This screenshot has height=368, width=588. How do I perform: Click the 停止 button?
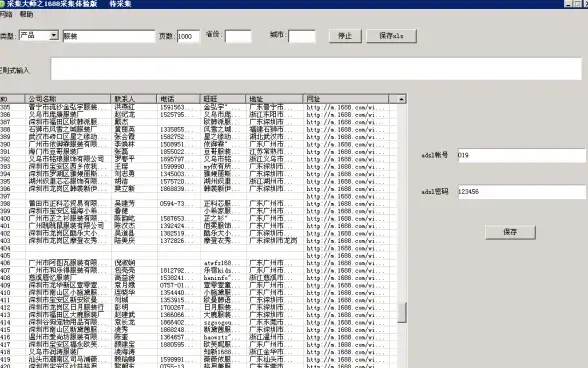(x=345, y=36)
